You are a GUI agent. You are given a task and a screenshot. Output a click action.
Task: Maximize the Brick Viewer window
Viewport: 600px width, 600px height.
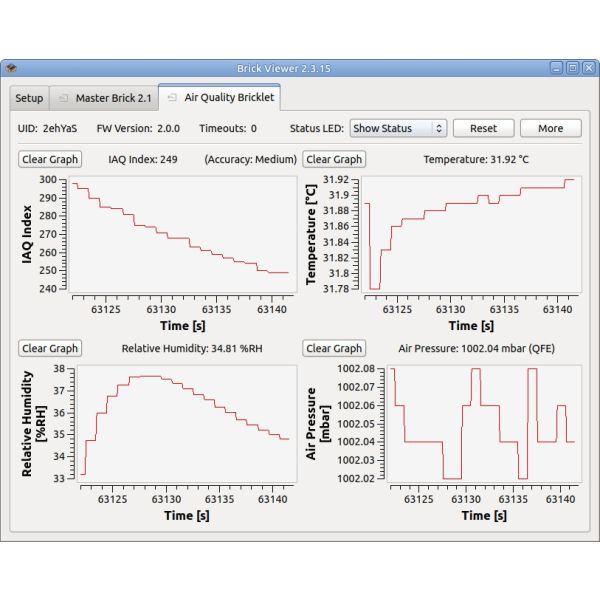[572, 68]
